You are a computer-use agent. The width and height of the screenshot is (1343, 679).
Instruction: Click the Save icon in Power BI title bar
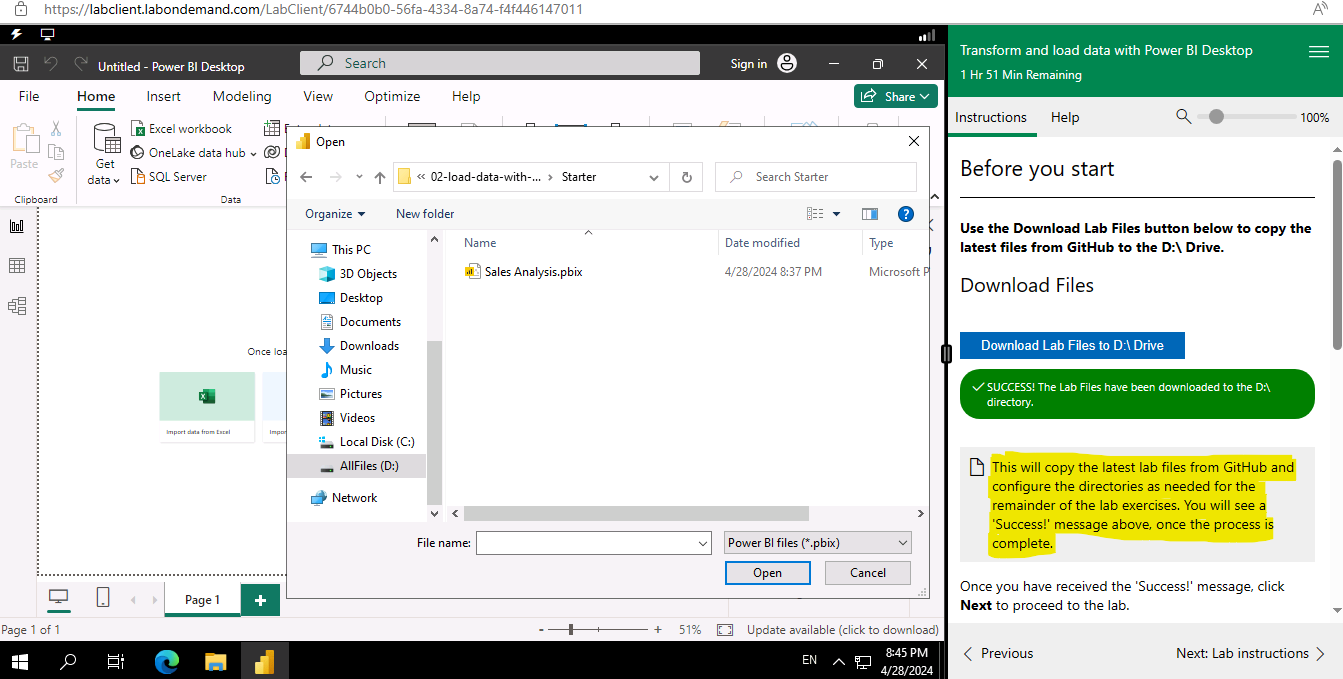pyautogui.click(x=21, y=64)
